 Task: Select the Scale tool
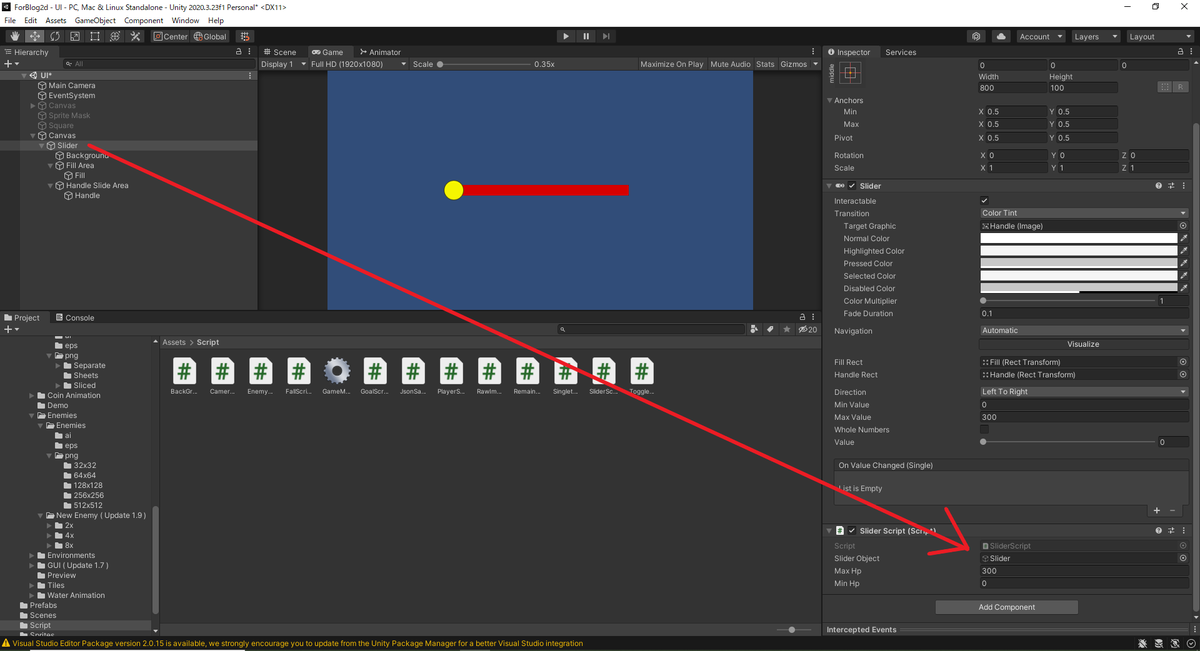74,36
